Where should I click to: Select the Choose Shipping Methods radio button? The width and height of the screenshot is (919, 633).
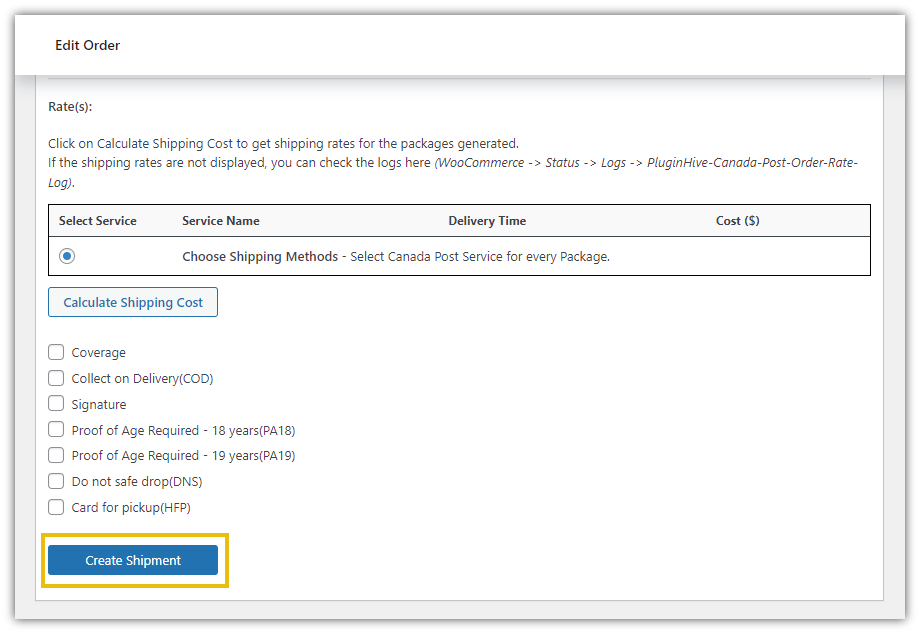[x=67, y=256]
